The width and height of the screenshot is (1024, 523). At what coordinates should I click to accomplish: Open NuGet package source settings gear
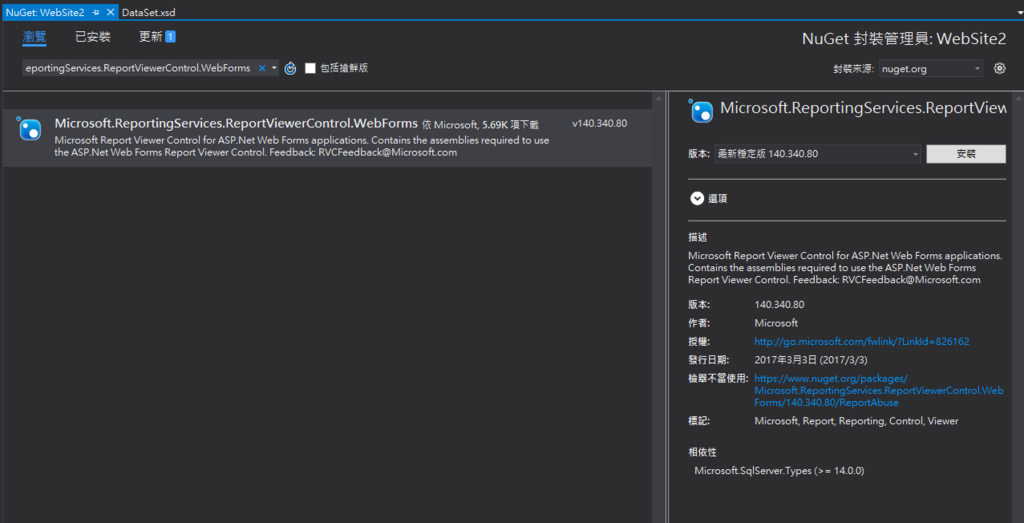[x=999, y=68]
